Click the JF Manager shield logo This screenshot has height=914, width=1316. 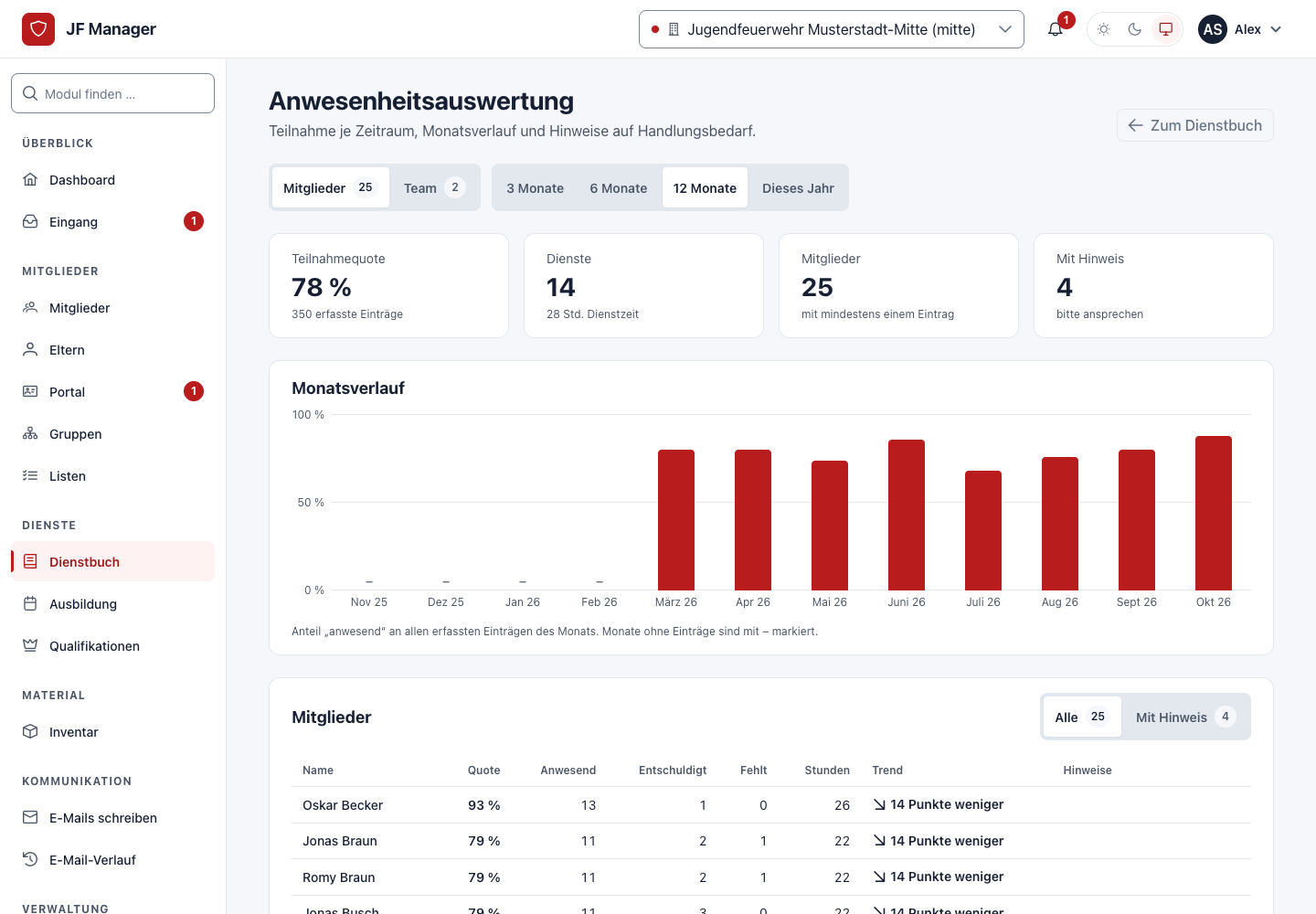(x=38, y=29)
